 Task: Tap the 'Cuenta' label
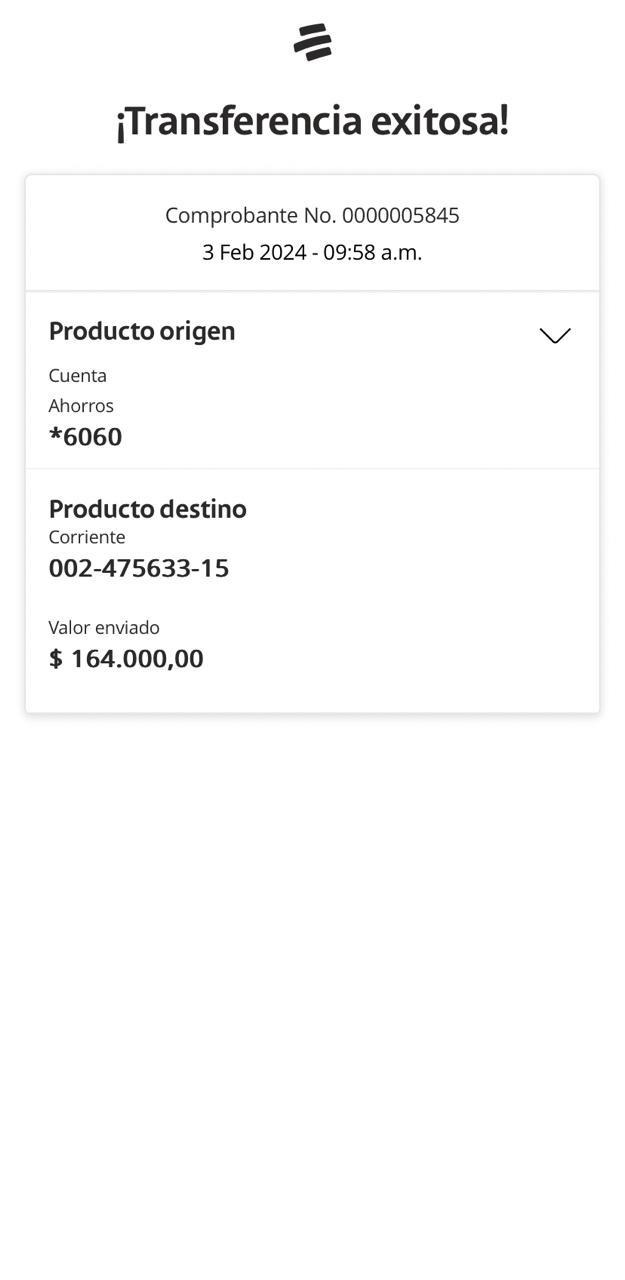tap(78, 375)
